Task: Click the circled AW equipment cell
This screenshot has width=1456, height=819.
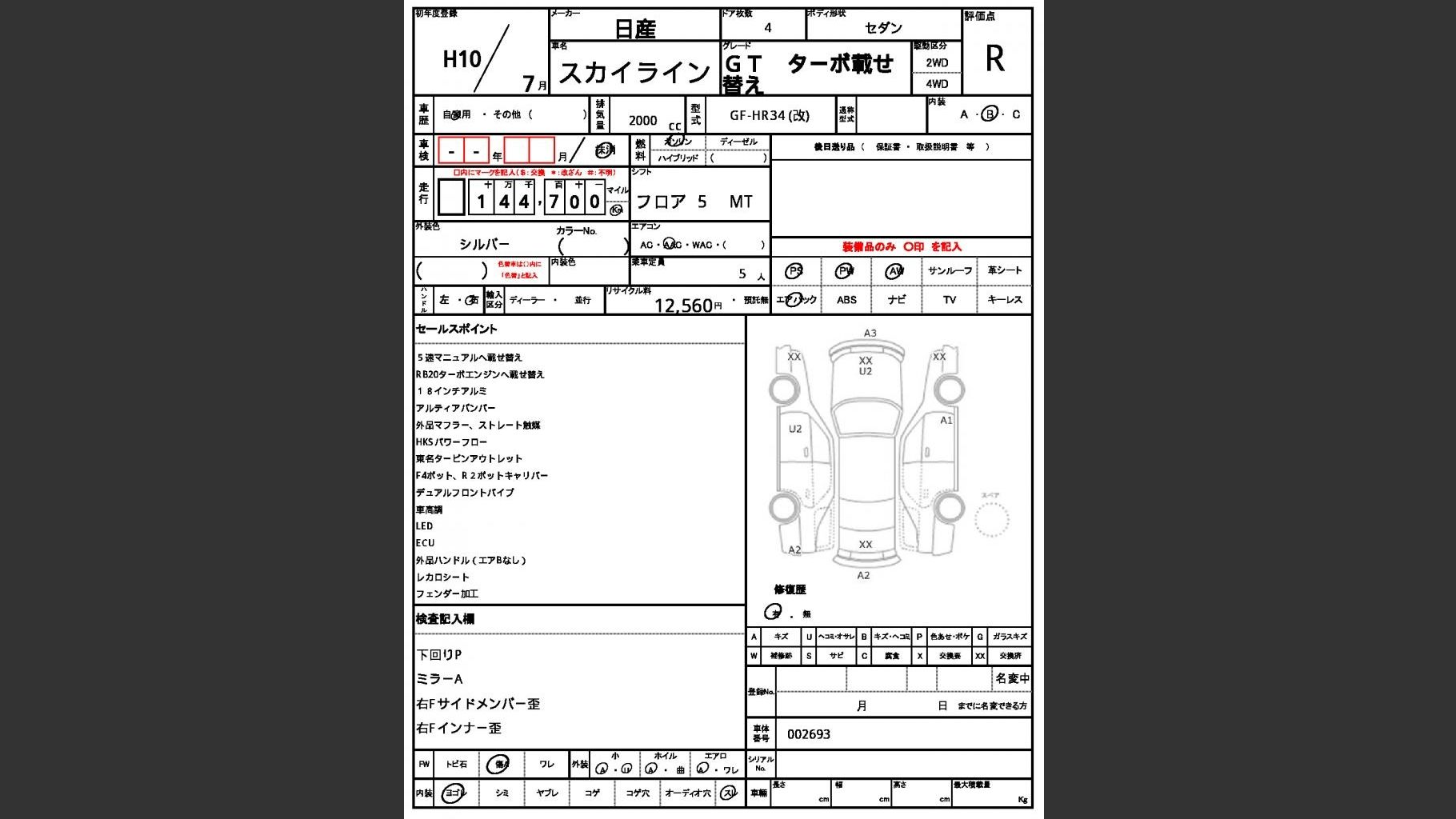Action: click(895, 271)
